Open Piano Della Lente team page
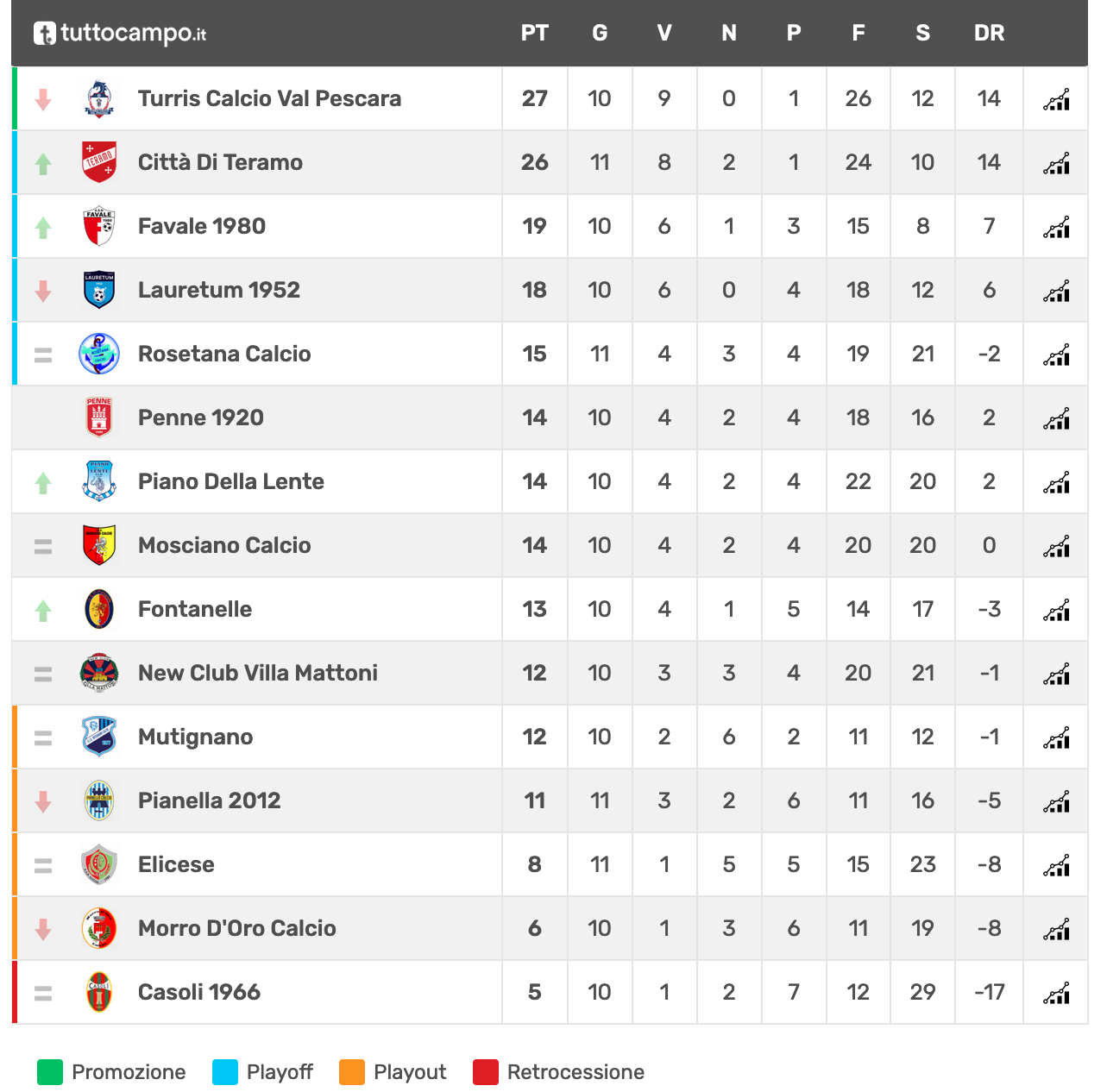Viewport: 1107px width, 1092px height. 231,481
